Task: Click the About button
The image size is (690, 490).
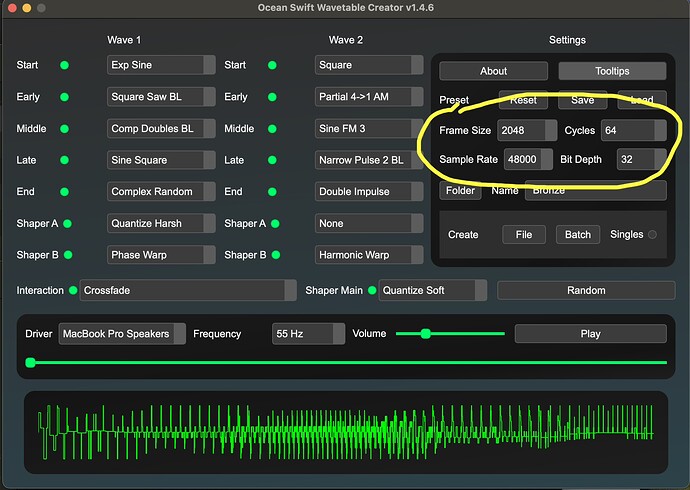Action: click(493, 71)
